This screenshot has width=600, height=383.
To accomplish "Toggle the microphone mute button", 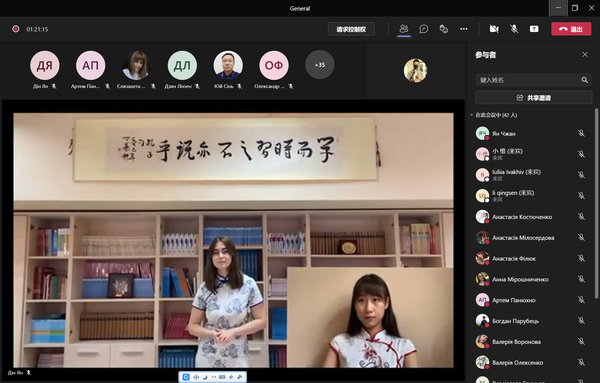I will 514,29.
